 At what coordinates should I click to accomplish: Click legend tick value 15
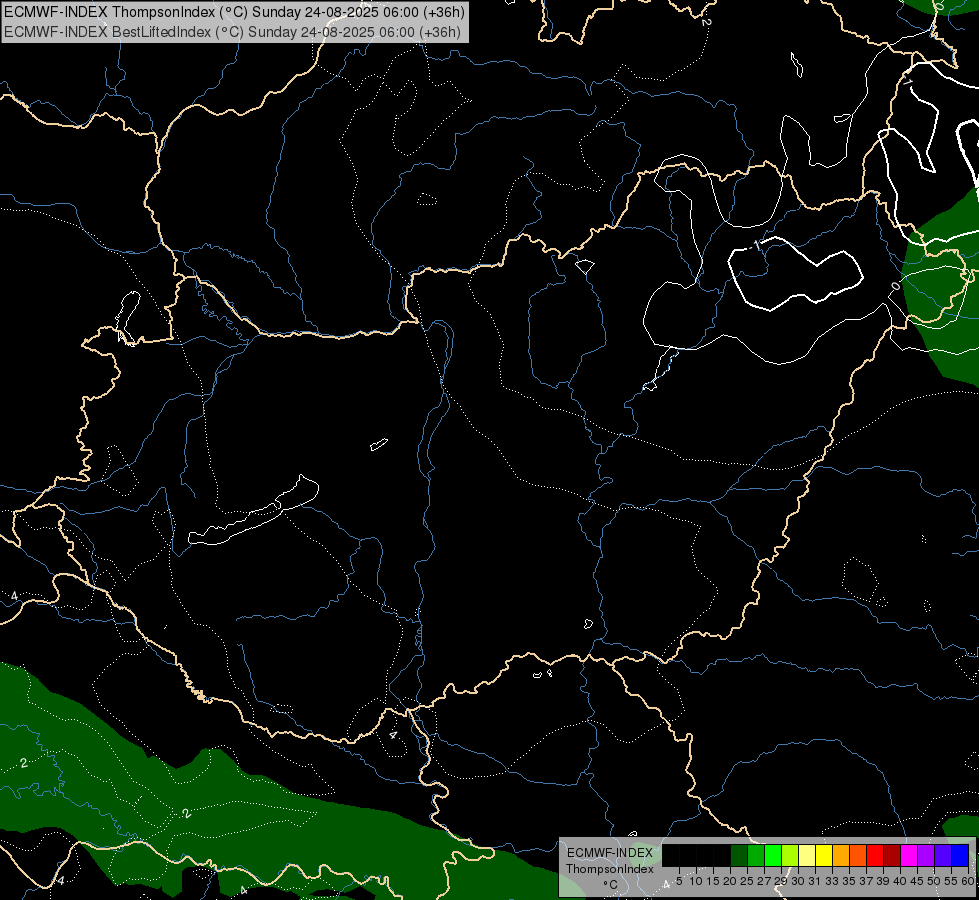click(714, 881)
